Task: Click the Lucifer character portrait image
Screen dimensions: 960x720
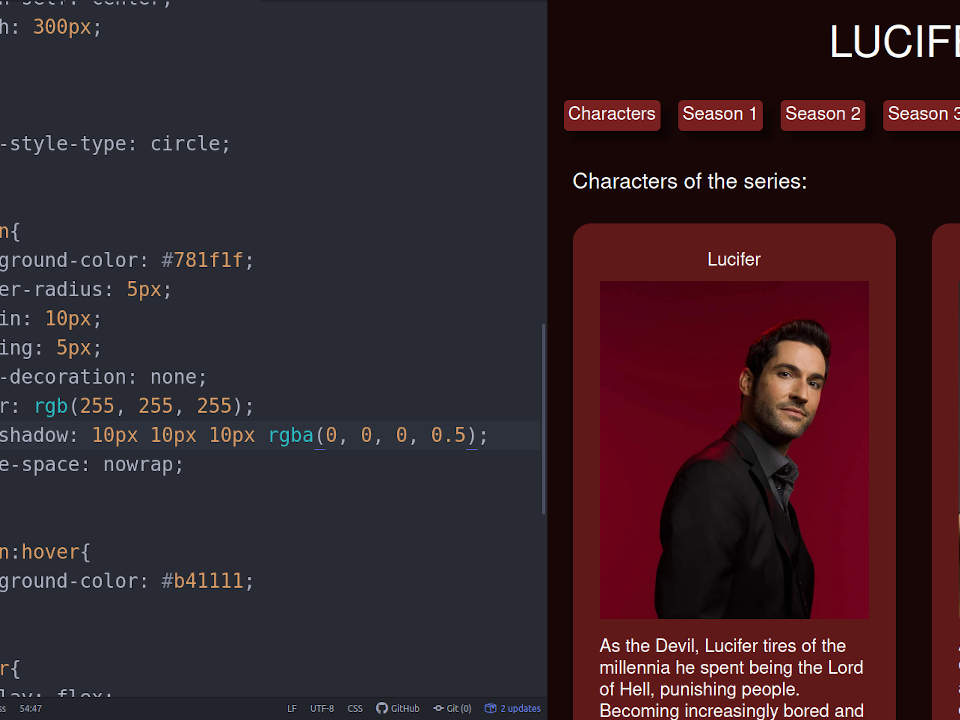Action: (x=734, y=450)
